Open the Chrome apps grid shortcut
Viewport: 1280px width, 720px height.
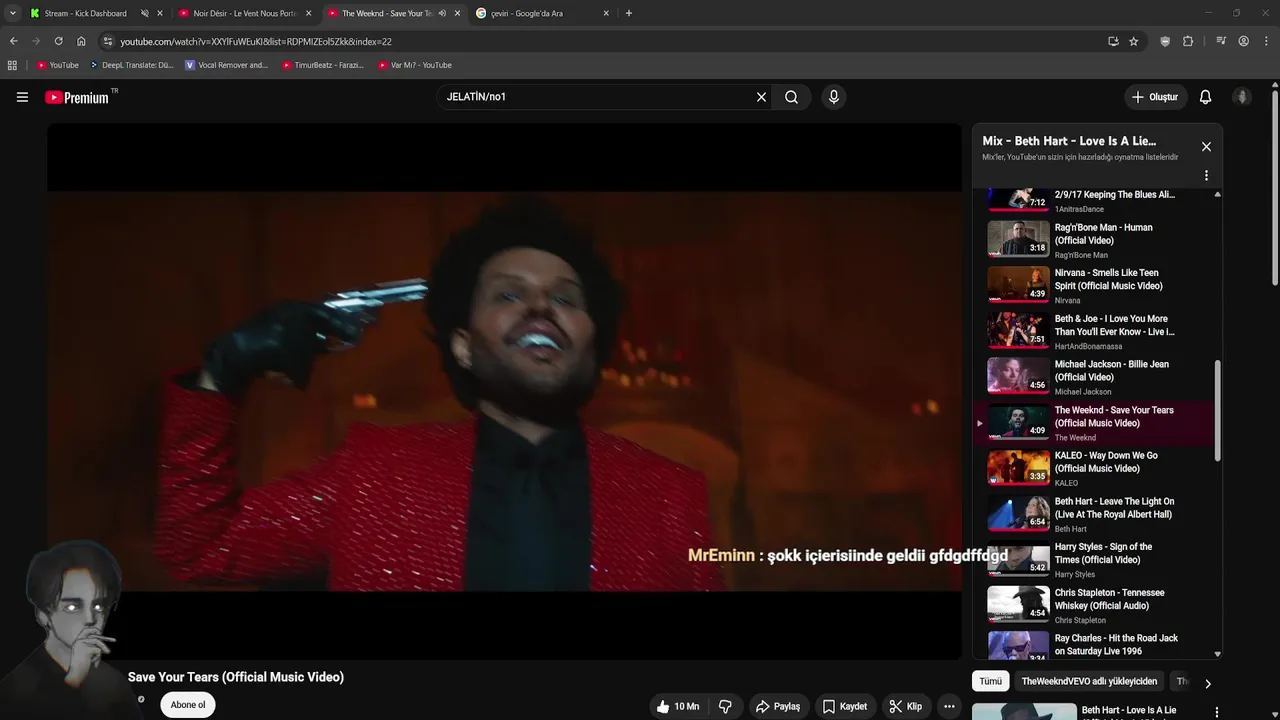point(12,65)
